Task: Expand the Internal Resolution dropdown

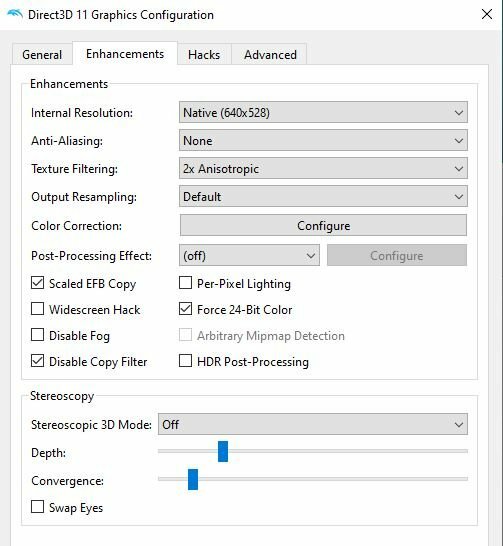Action: coord(323,112)
